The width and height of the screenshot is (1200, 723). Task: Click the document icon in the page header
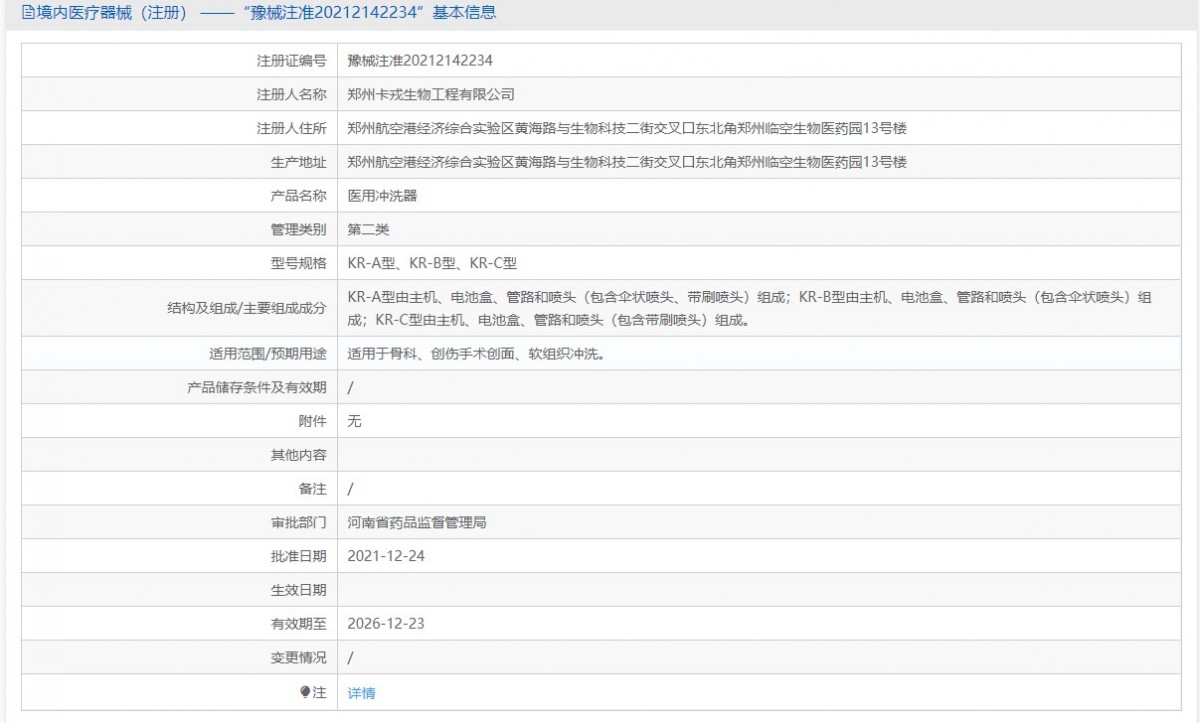pos(14,13)
